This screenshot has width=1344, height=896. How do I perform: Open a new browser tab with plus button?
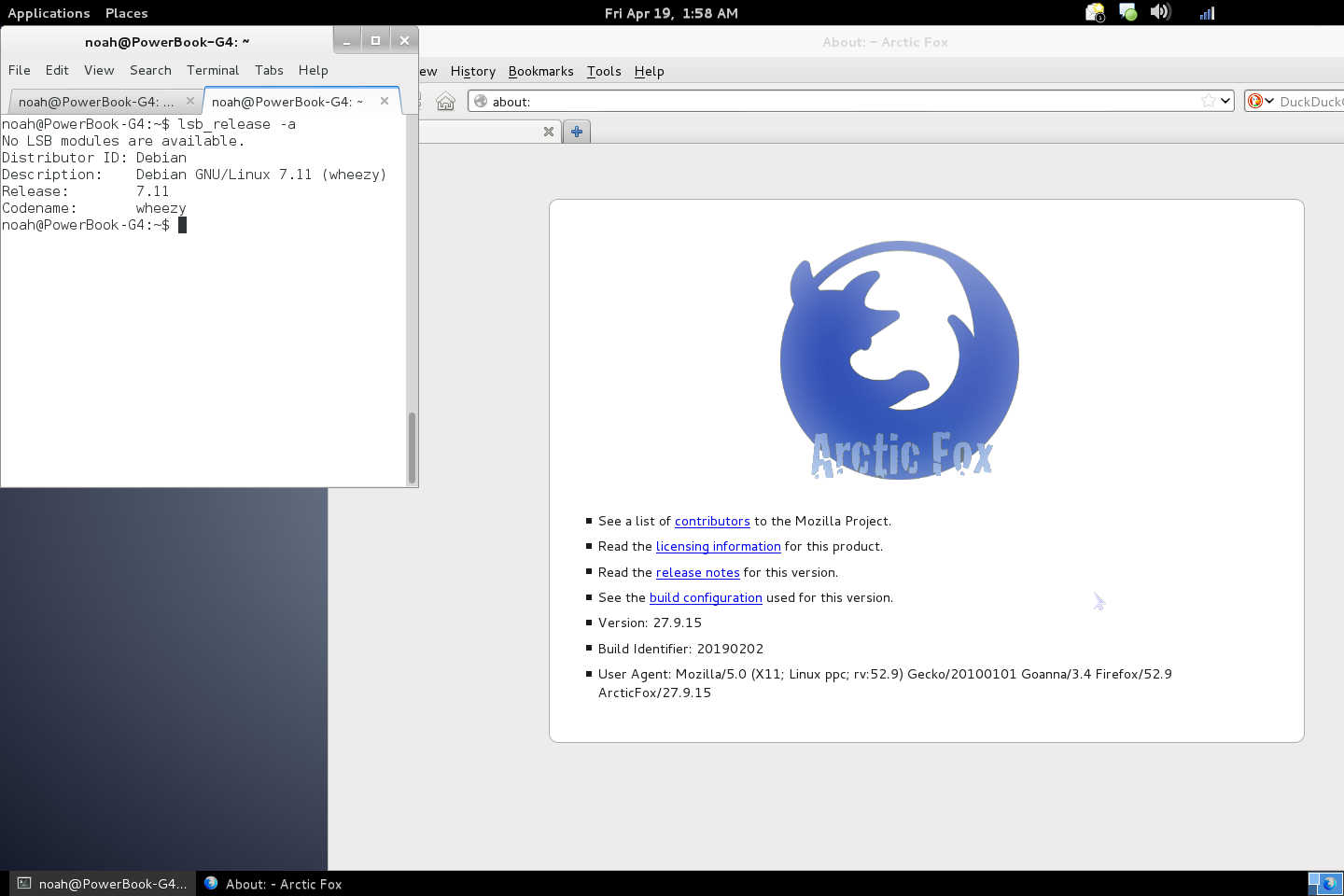(x=577, y=132)
